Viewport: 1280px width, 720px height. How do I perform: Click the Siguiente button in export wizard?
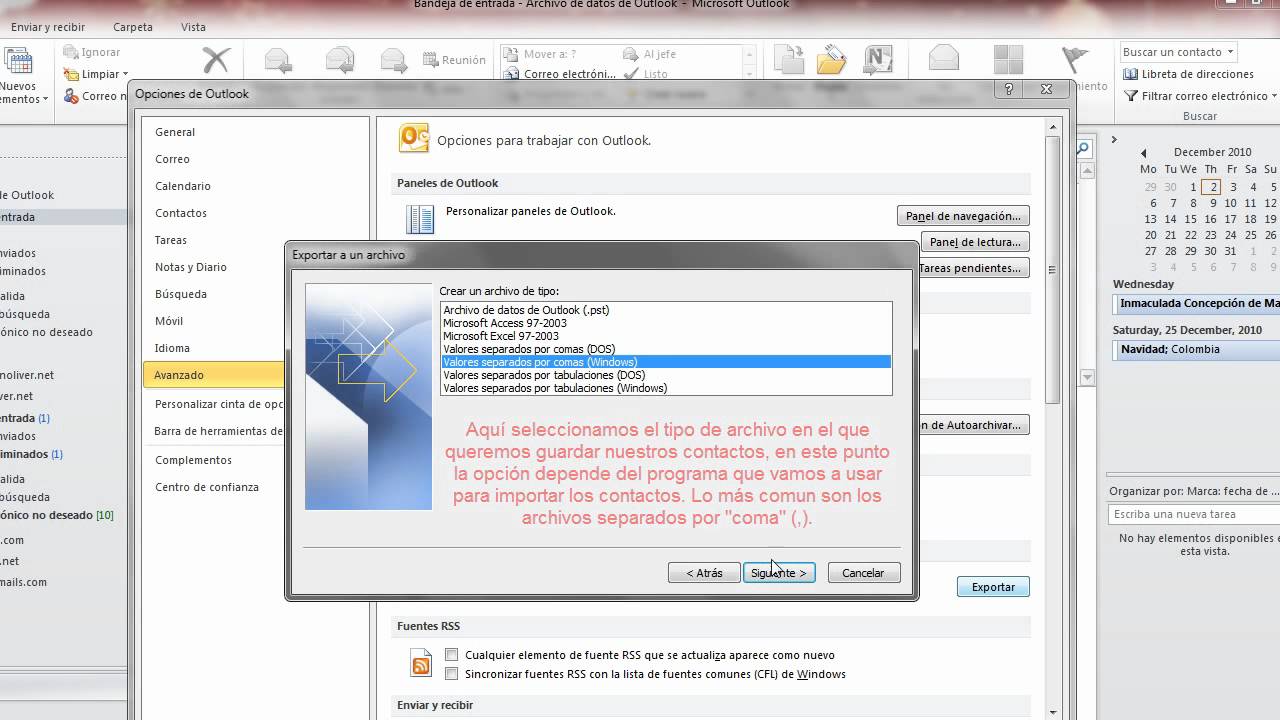(x=779, y=573)
